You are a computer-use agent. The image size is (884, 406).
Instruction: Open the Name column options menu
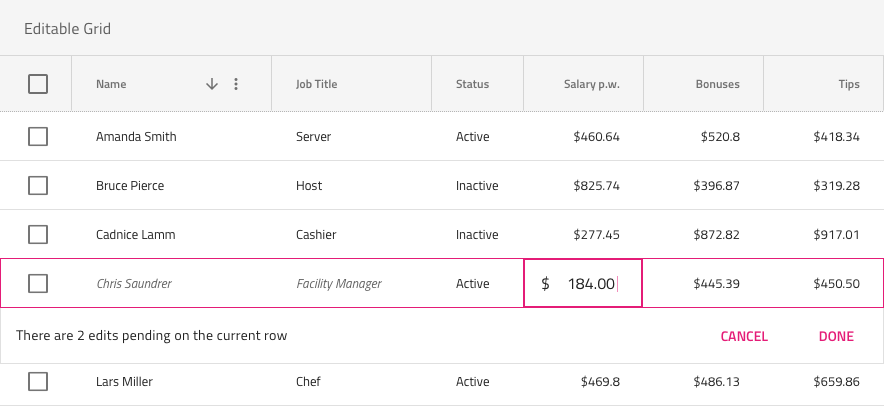coord(236,85)
